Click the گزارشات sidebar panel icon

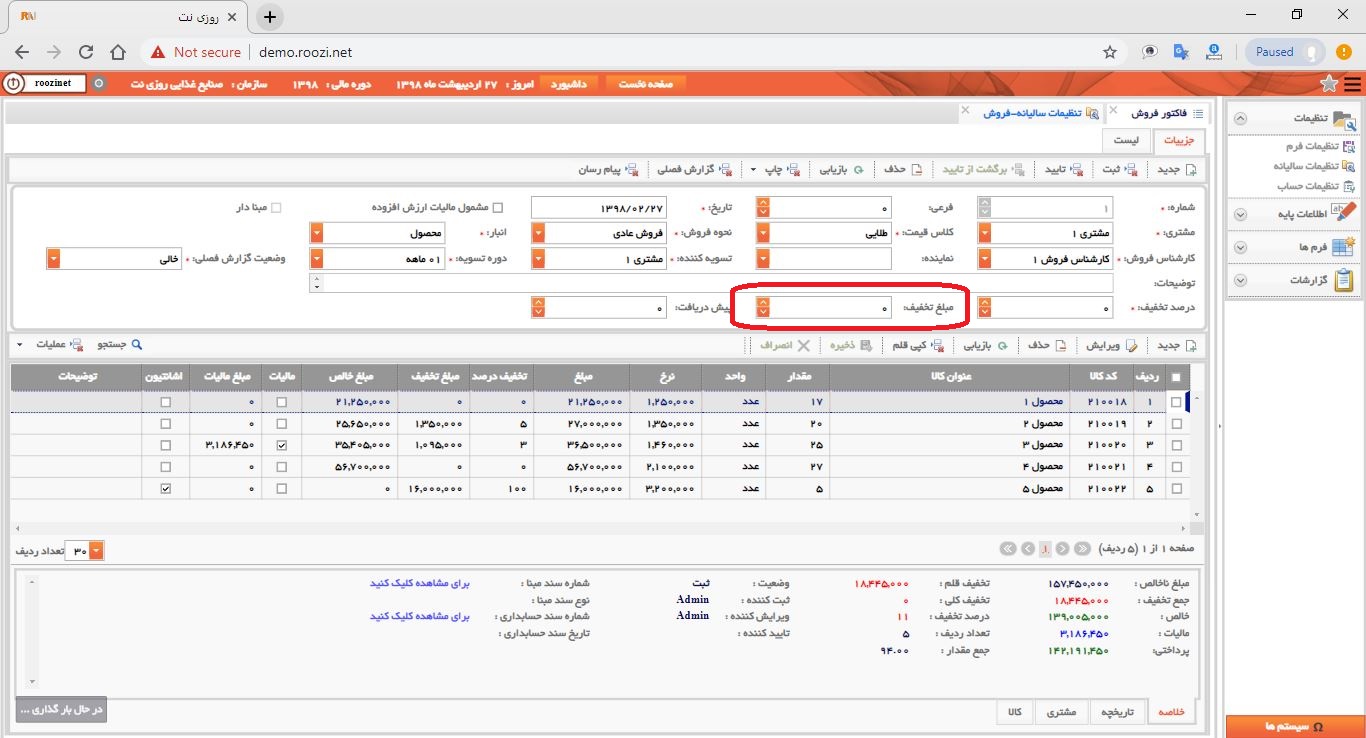(x=1345, y=280)
